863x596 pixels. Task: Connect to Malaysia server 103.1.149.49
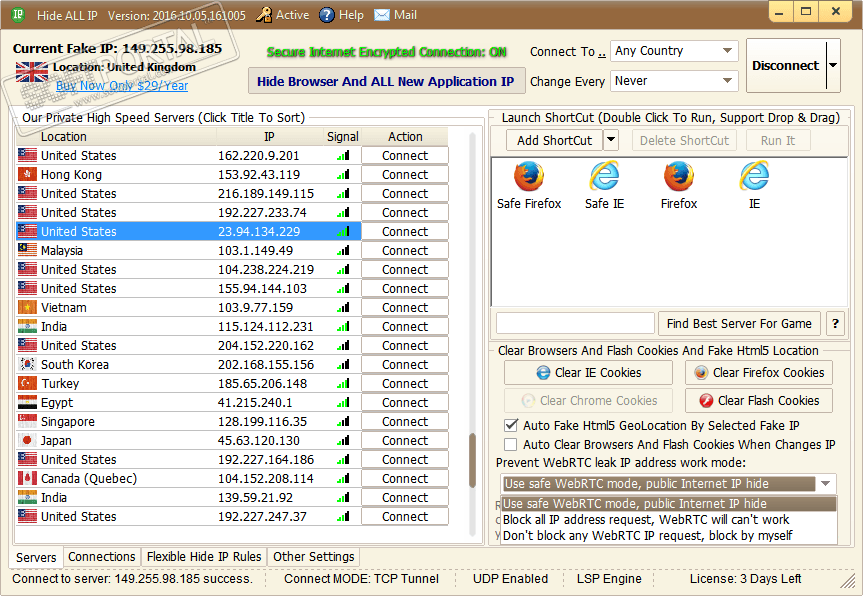click(x=405, y=250)
